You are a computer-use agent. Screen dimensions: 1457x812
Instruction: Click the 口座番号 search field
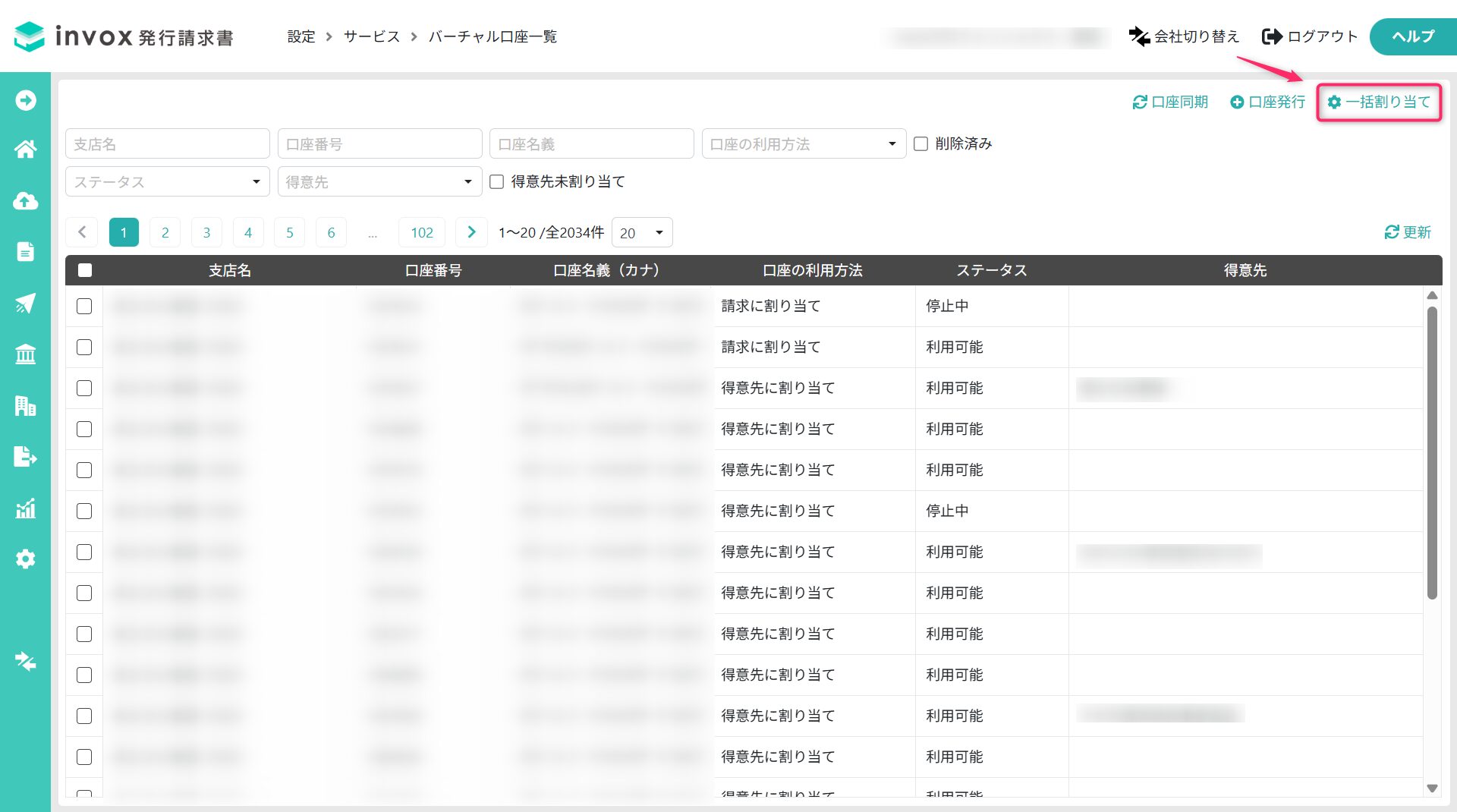(x=379, y=143)
